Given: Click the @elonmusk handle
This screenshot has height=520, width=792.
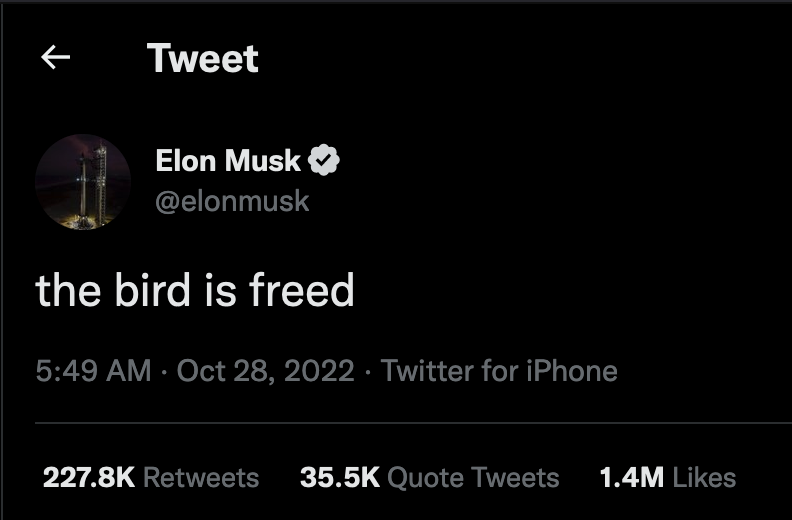Looking at the screenshot, I should [232, 201].
